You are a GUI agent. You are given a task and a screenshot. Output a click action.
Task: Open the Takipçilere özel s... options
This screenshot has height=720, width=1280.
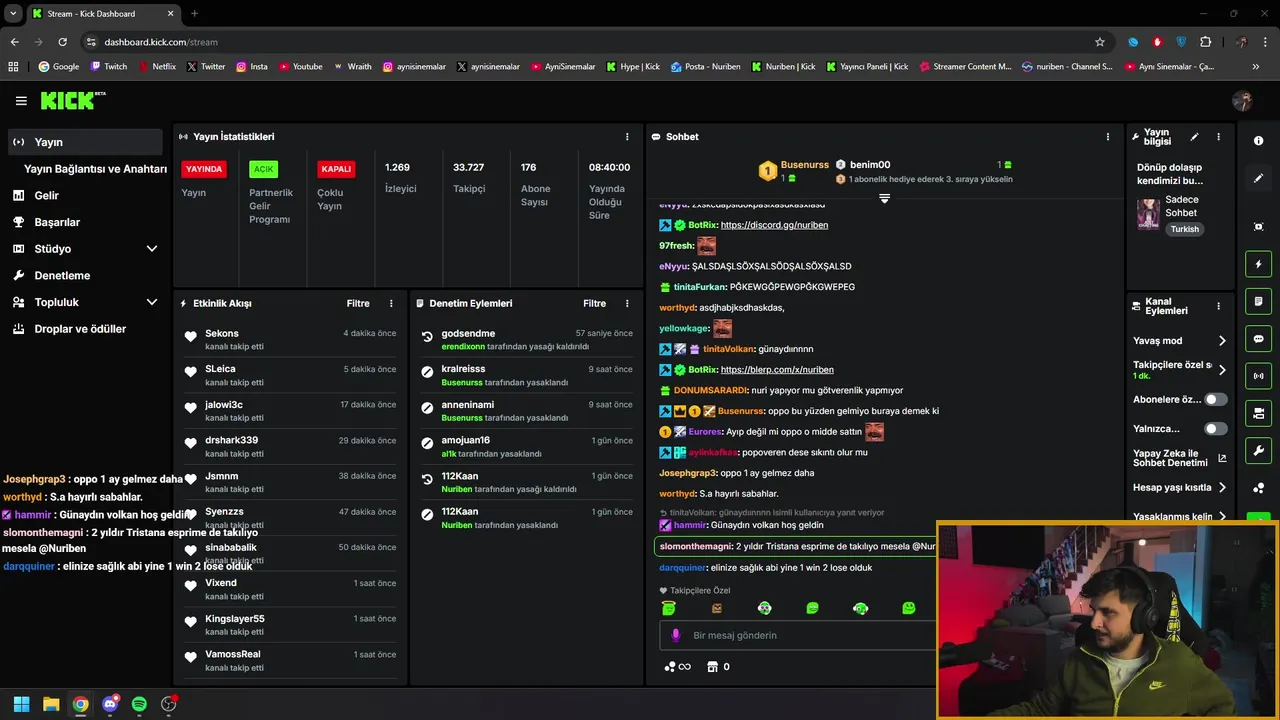1179,370
